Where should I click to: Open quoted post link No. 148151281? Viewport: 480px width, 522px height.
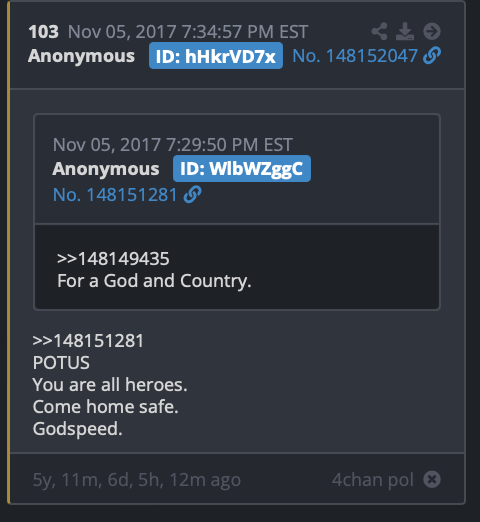(115, 195)
